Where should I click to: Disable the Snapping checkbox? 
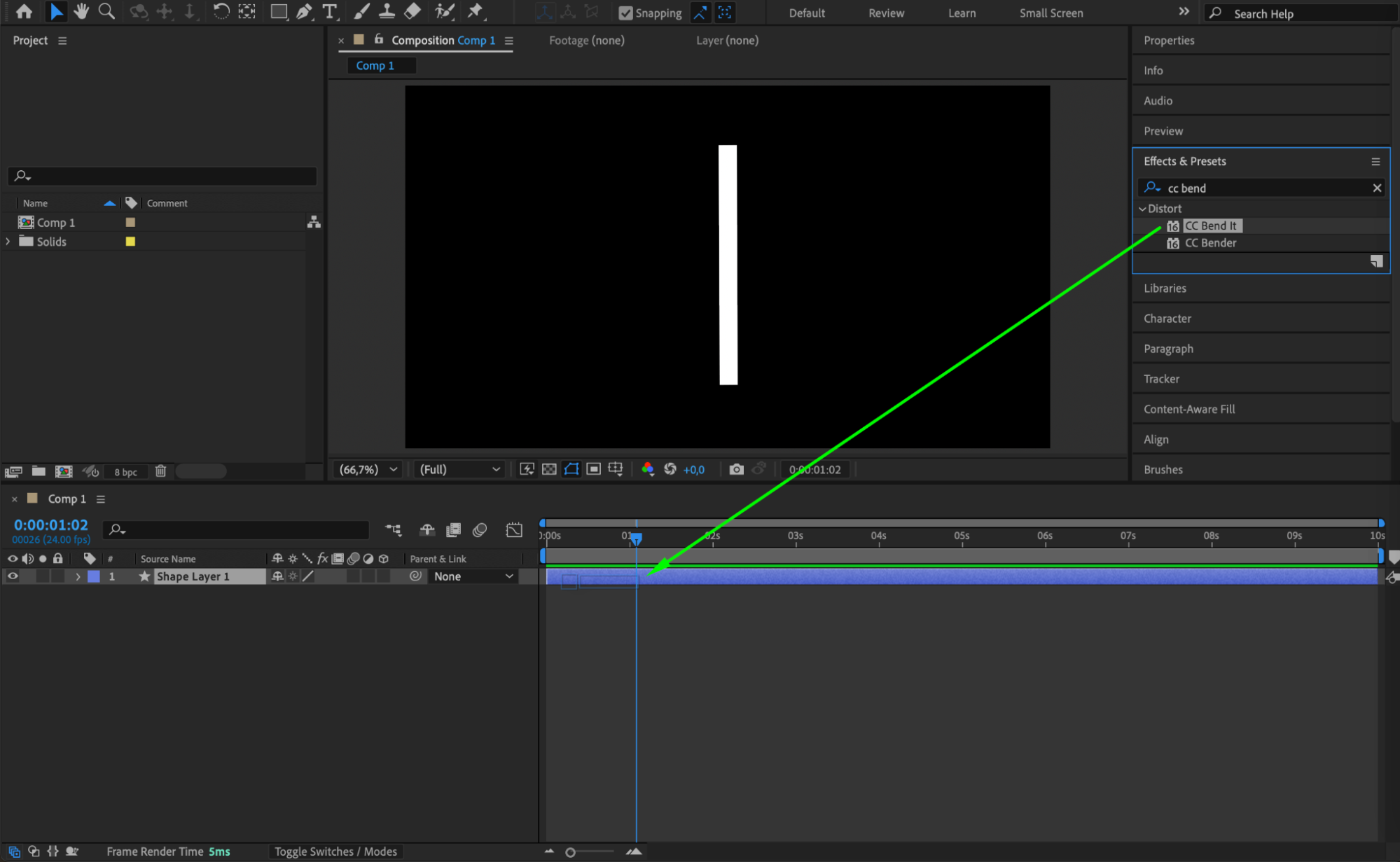click(x=625, y=13)
